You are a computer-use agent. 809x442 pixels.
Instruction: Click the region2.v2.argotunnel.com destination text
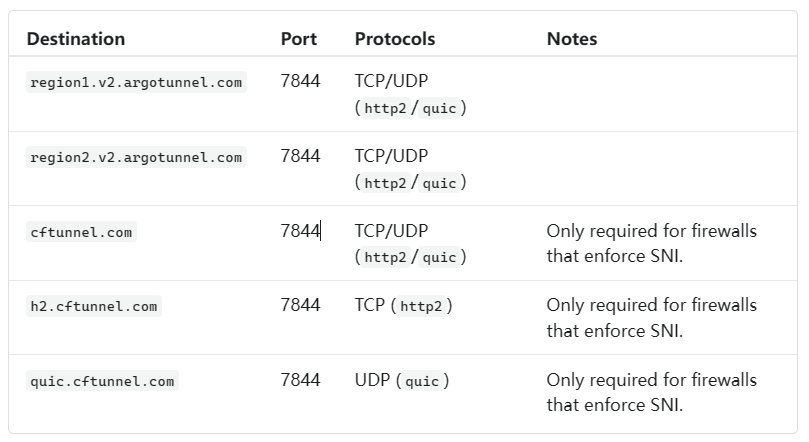(x=136, y=157)
